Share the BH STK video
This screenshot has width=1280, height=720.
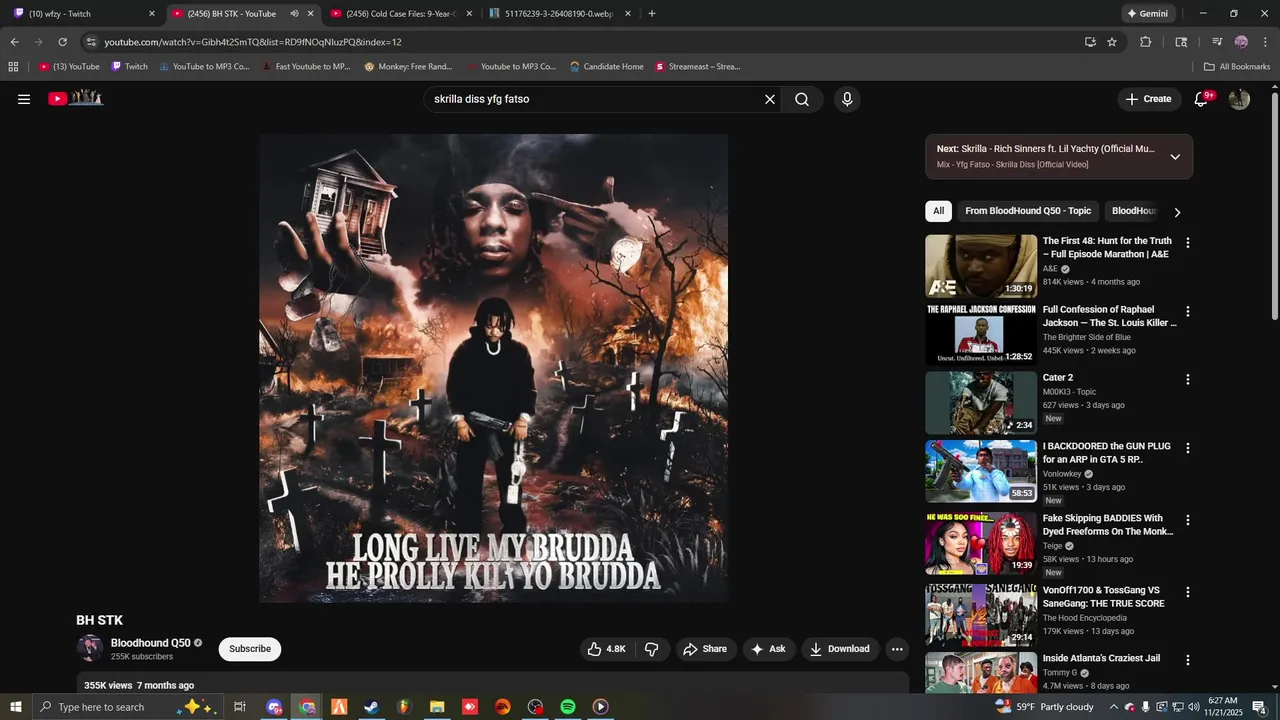(705, 649)
